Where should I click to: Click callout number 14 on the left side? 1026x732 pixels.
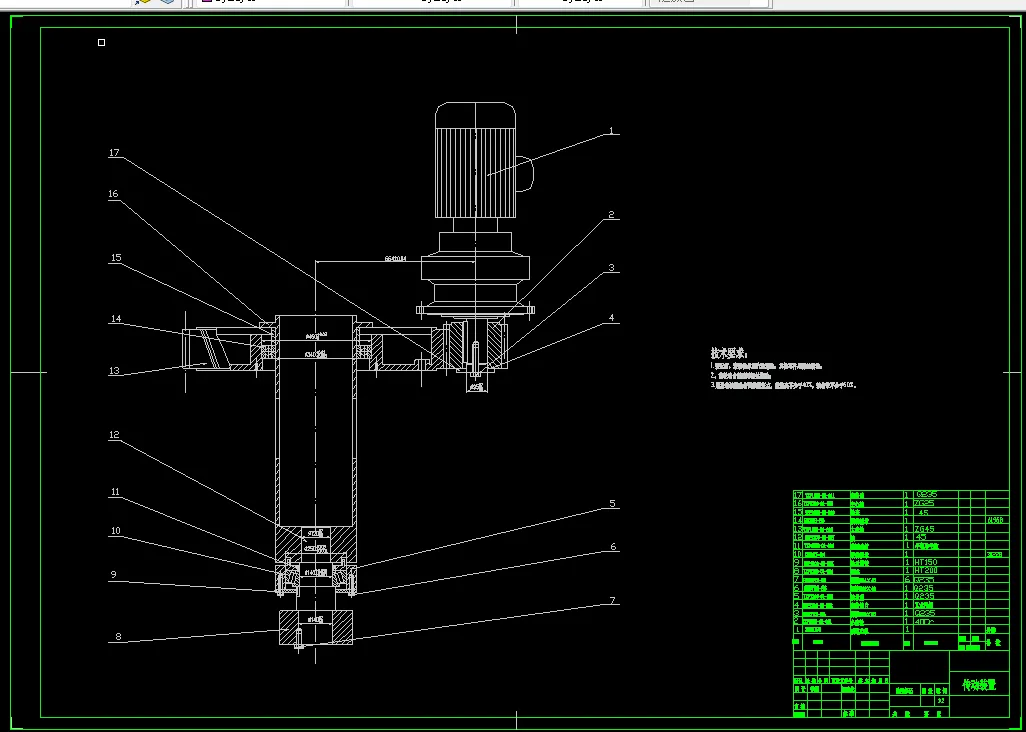116,319
